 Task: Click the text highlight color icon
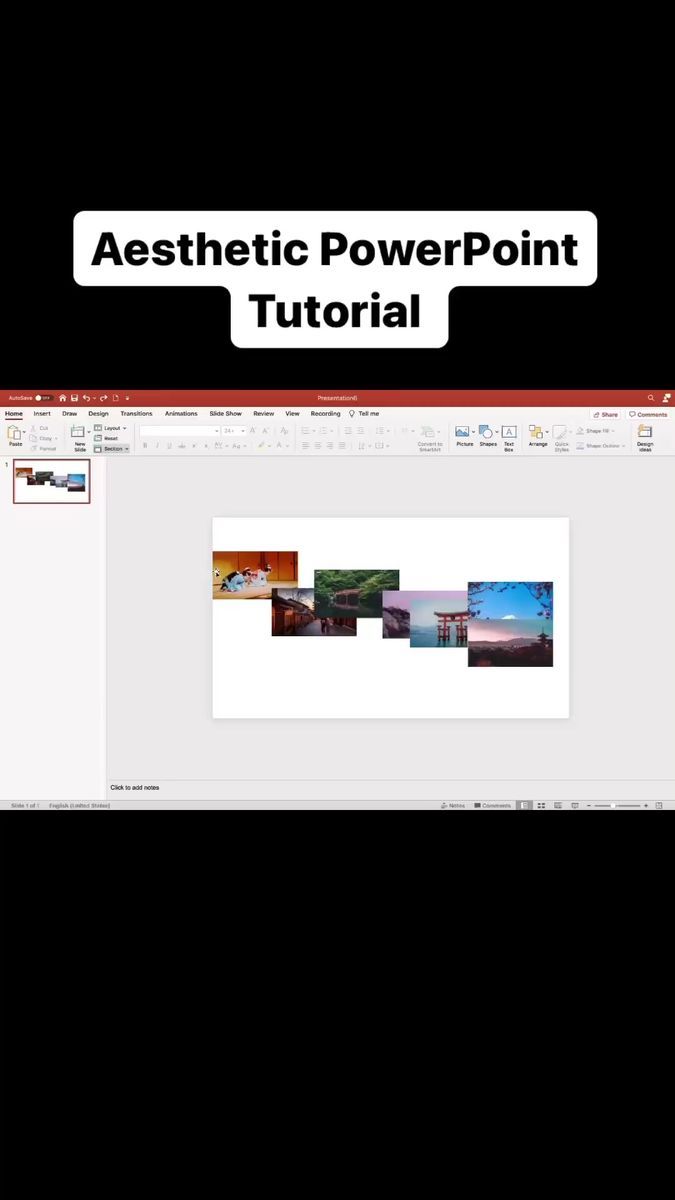point(260,446)
